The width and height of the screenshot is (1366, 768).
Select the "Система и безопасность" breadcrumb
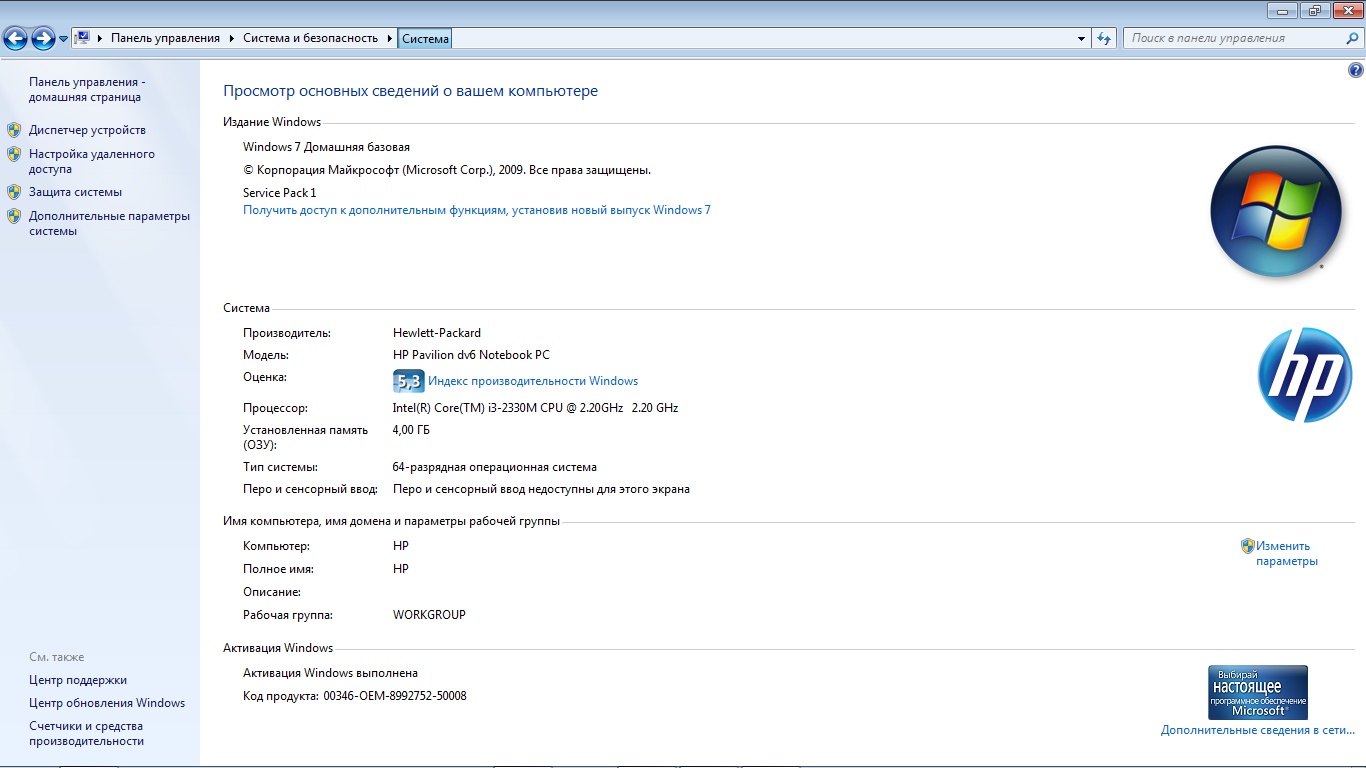pos(311,38)
